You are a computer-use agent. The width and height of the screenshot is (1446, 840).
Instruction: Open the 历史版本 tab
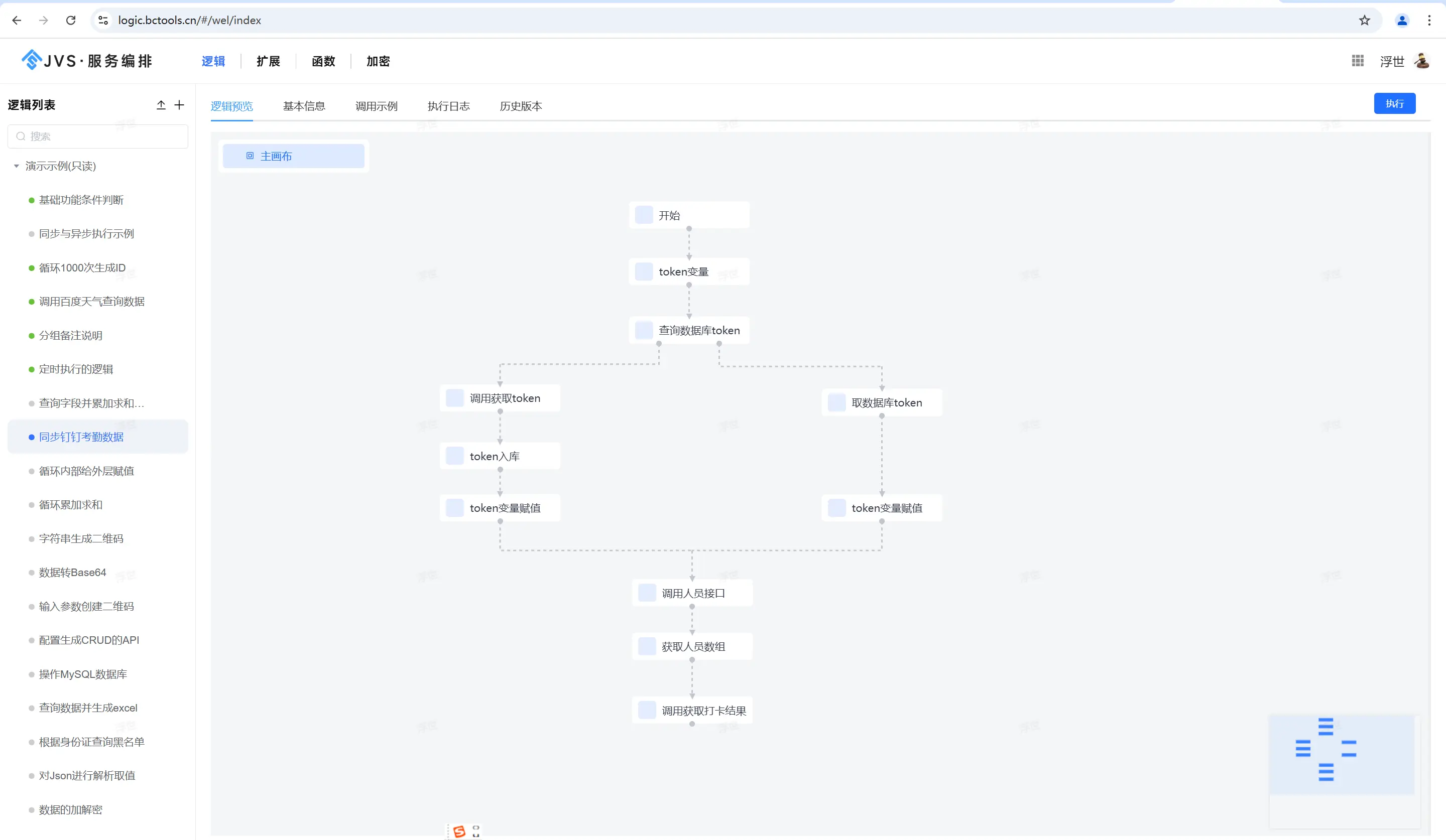point(521,106)
